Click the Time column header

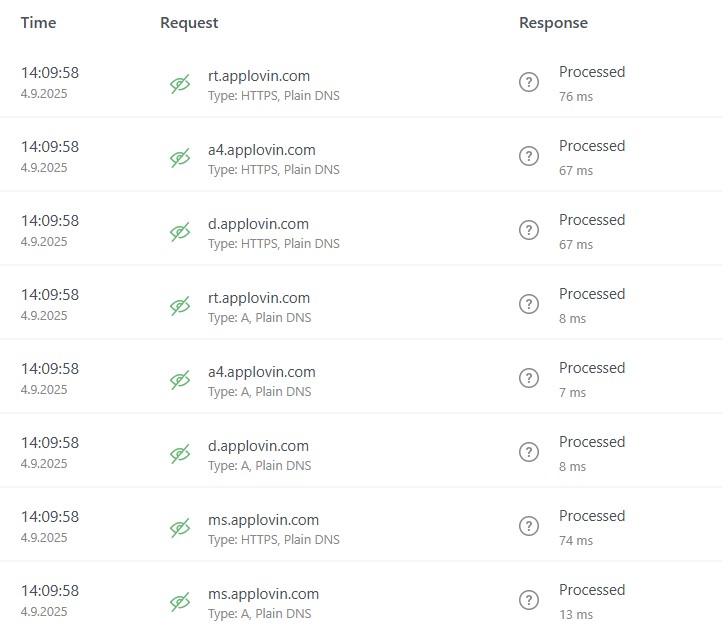point(39,23)
